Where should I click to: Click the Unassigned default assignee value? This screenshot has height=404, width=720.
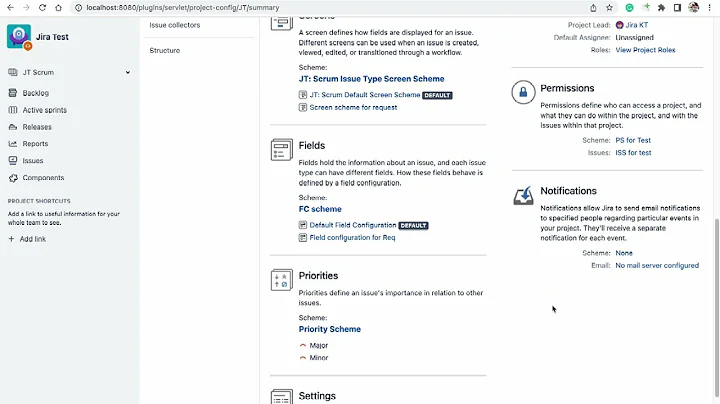[x=634, y=37]
